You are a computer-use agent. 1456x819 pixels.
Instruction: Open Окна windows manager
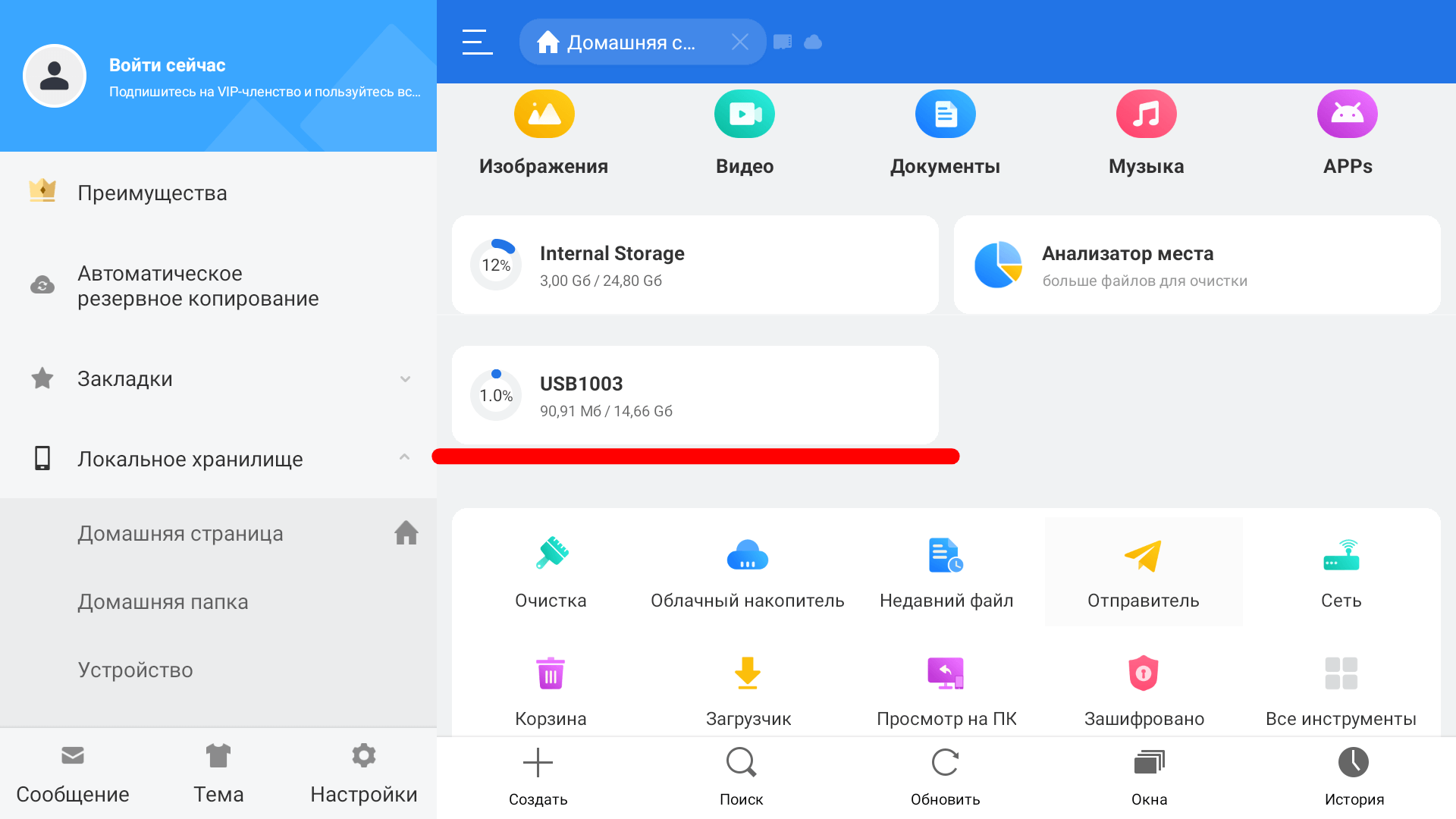(1150, 777)
